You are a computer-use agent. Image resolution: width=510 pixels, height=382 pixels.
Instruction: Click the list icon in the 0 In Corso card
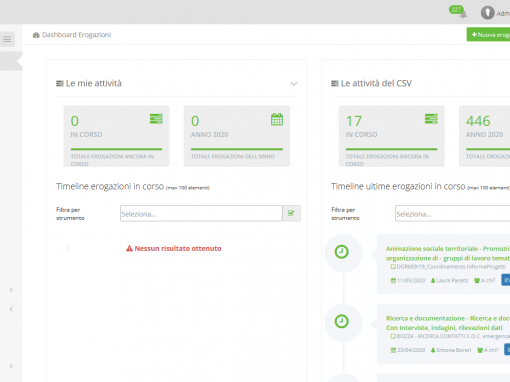click(156, 119)
